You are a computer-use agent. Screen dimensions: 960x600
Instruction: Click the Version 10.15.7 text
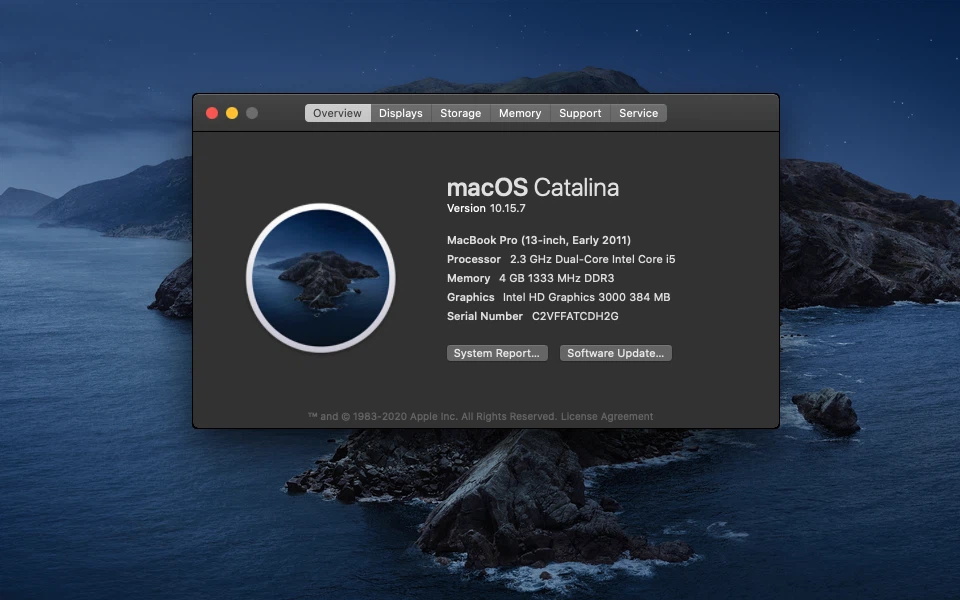click(486, 208)
